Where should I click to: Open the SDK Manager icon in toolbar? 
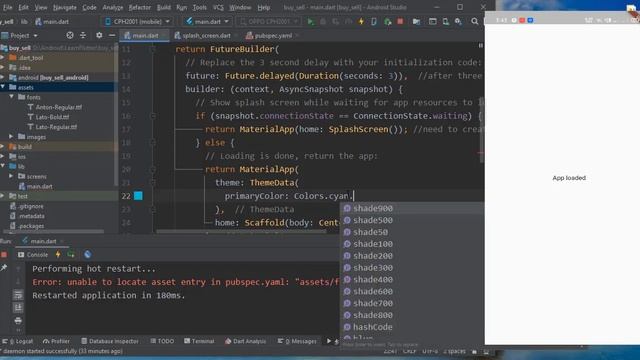coord(458,22)
